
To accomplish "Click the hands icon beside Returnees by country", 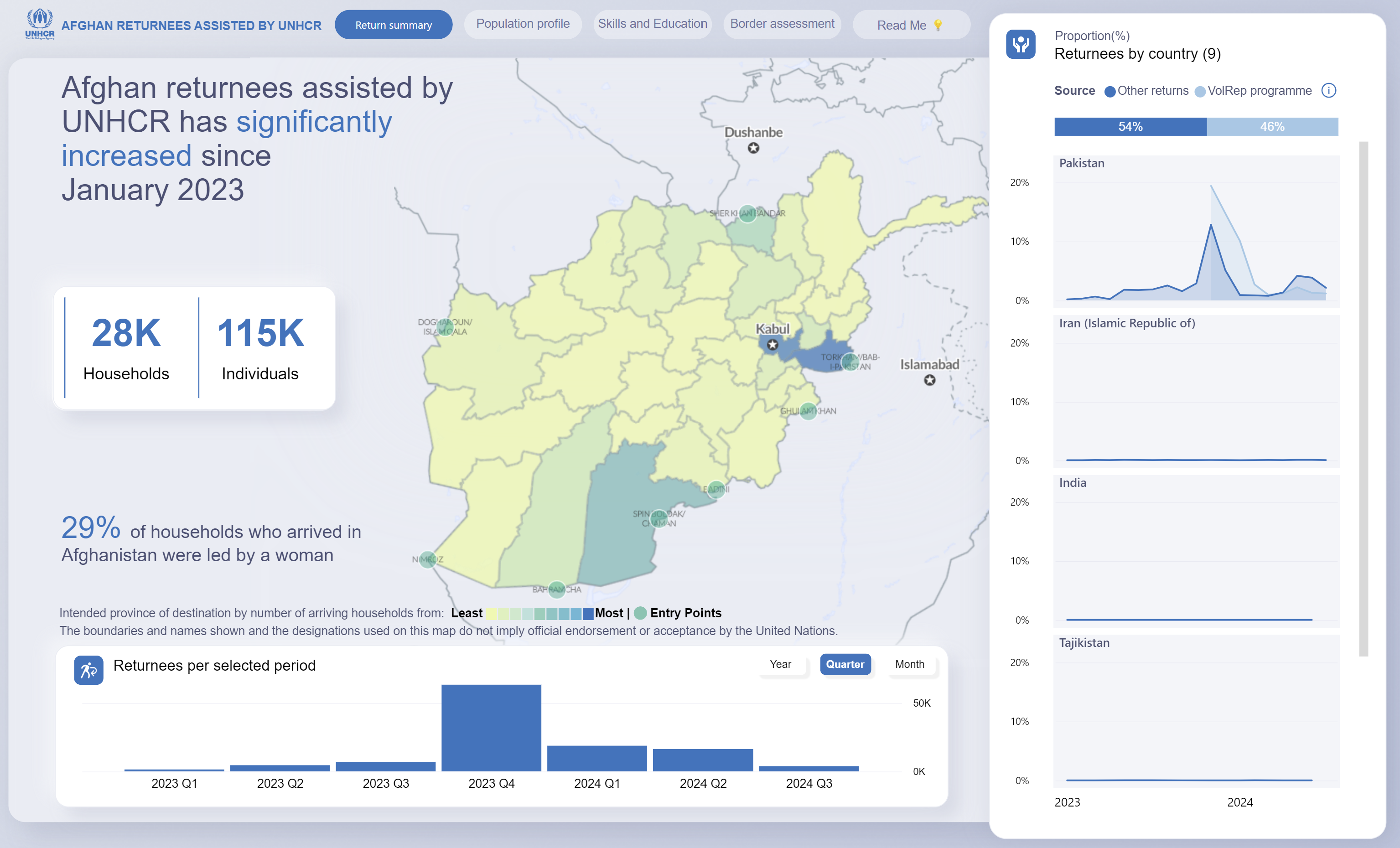I will pyautogui.click(x=1021, y=44).
